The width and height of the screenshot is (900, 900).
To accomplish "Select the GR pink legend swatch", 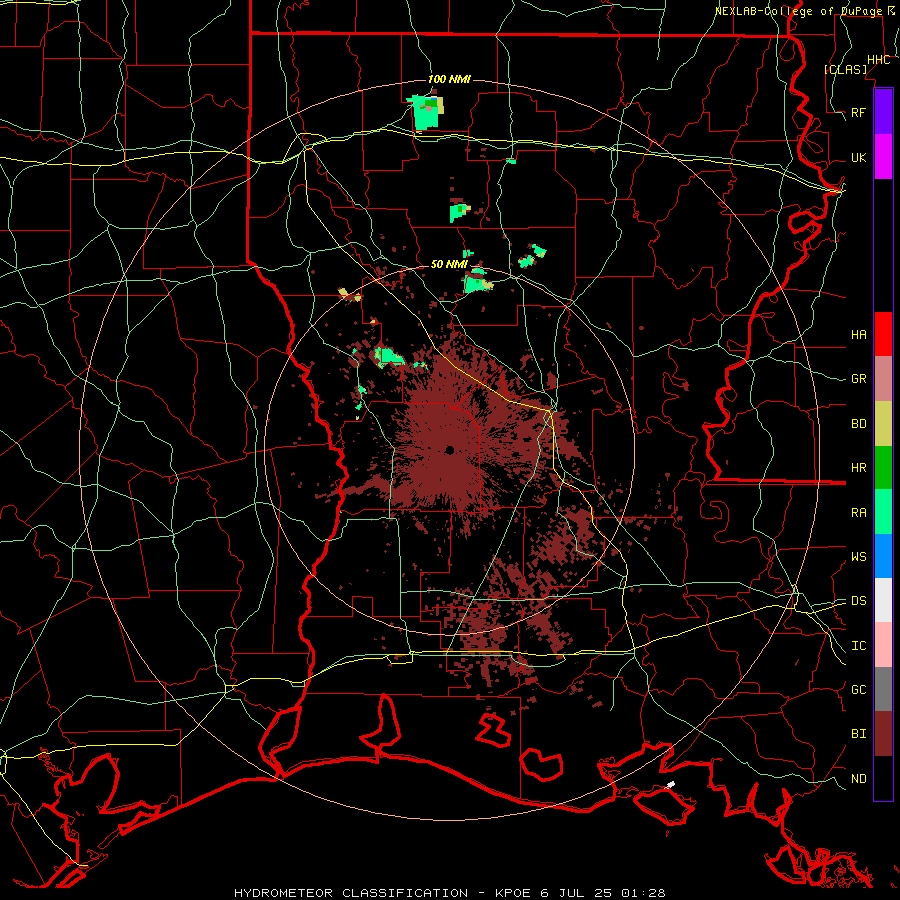I will (x=883, y=379).
